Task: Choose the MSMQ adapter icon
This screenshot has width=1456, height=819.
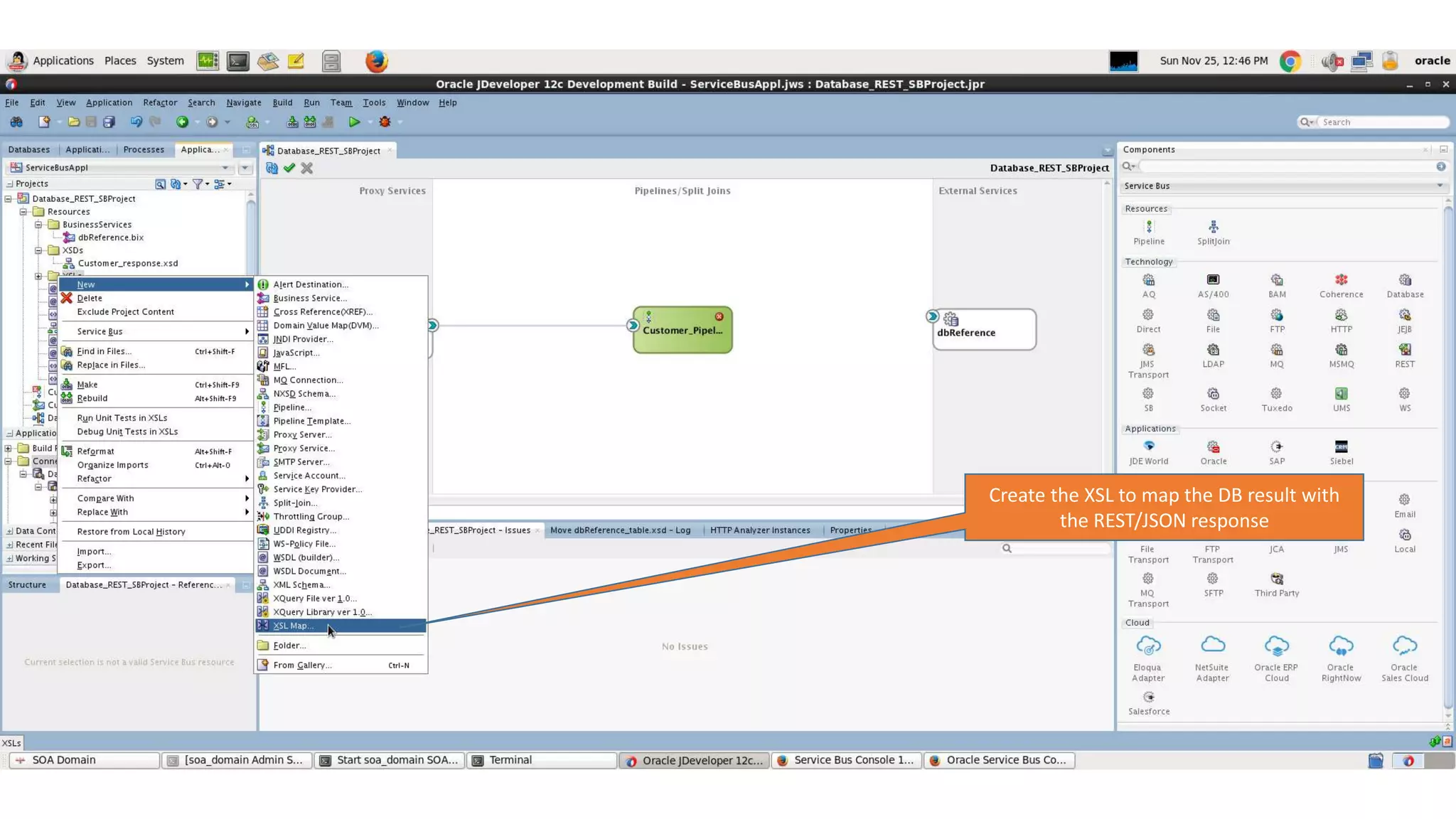Action: point(1341,355)
